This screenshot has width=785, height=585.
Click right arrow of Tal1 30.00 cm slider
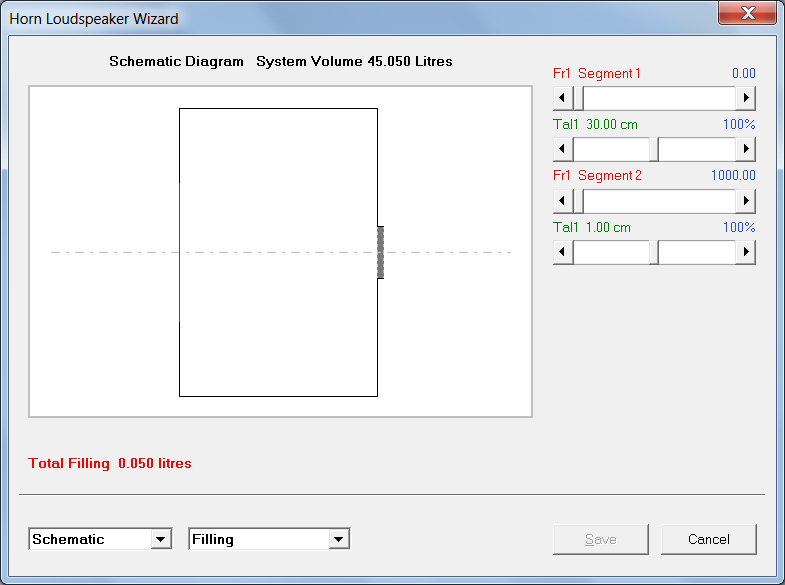tap(745, 149)
